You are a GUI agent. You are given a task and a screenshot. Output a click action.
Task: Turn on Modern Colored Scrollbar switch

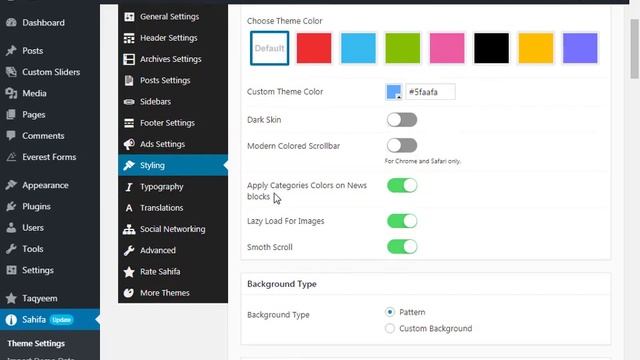402,145
